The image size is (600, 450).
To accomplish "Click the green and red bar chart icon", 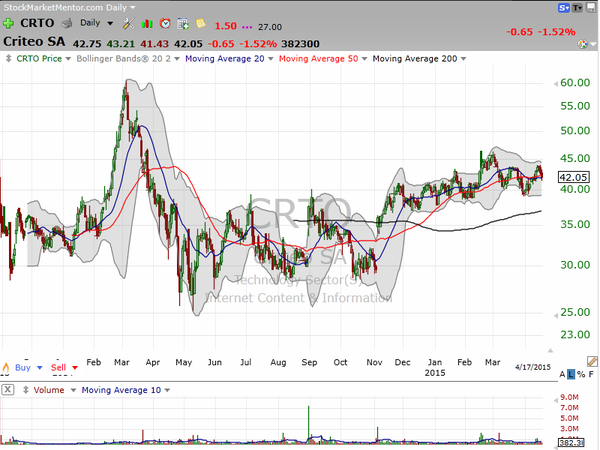I will point(147,24).
